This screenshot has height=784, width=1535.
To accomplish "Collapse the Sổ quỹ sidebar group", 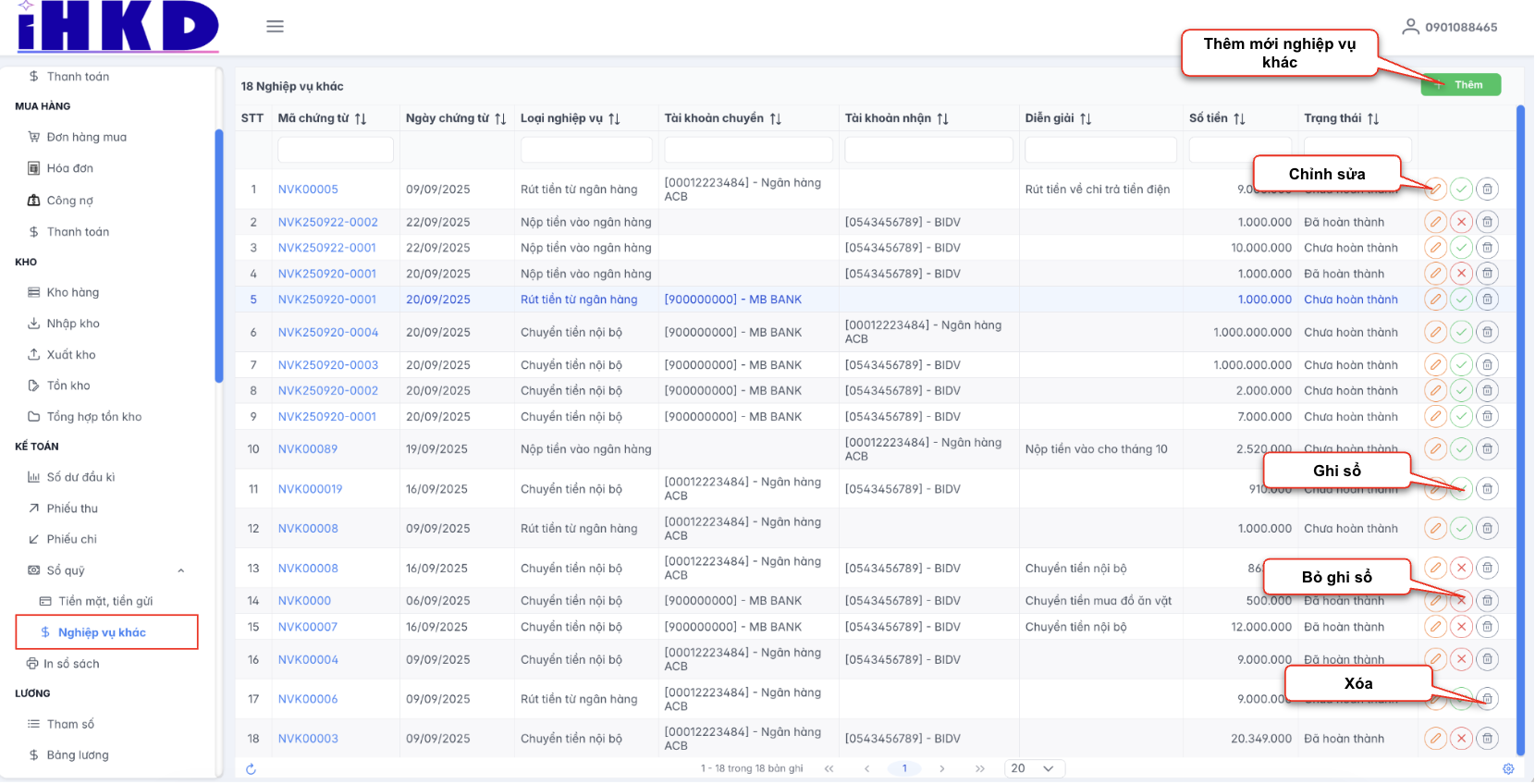I will tap(181, 570).
